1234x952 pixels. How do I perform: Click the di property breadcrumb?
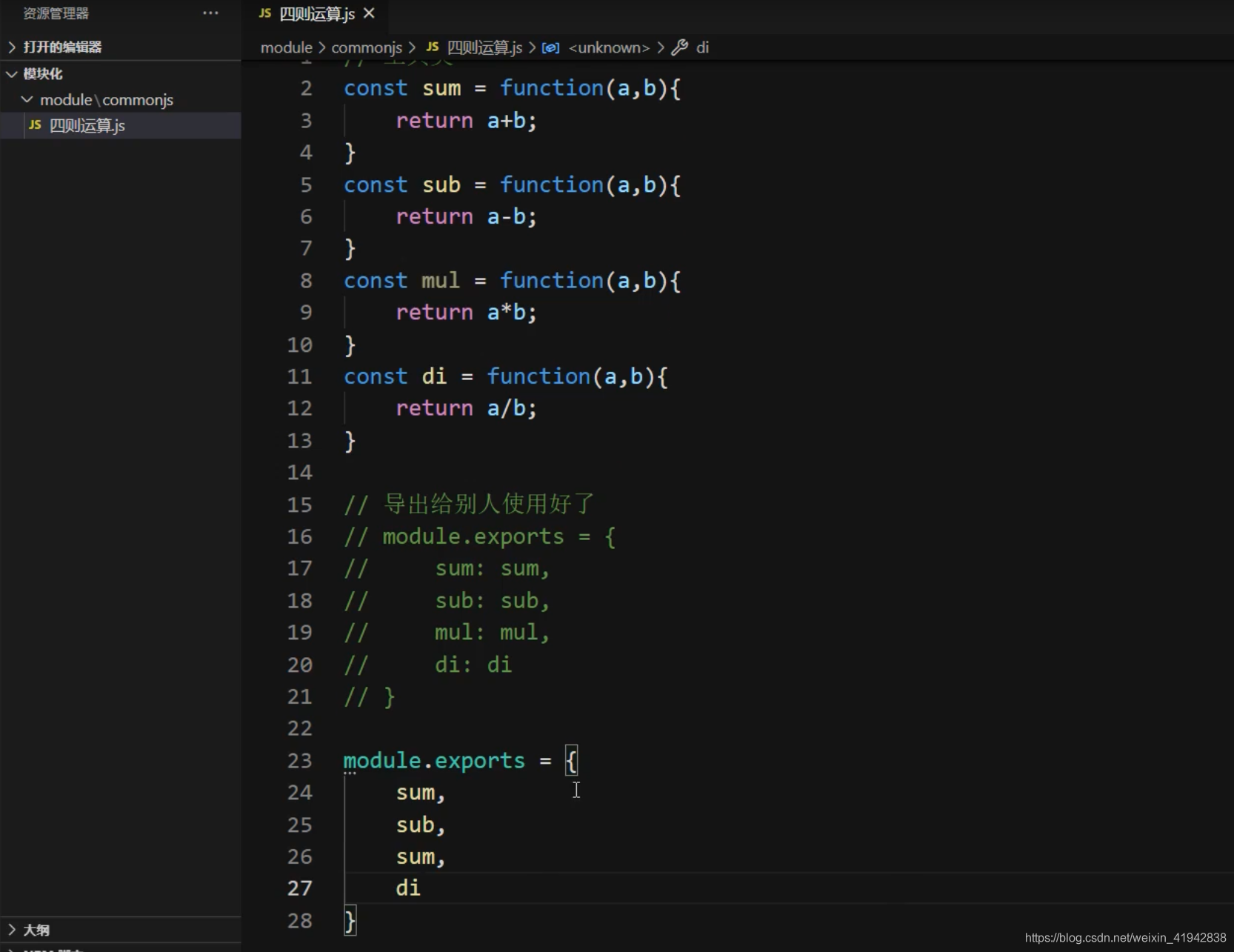[703, 47]
